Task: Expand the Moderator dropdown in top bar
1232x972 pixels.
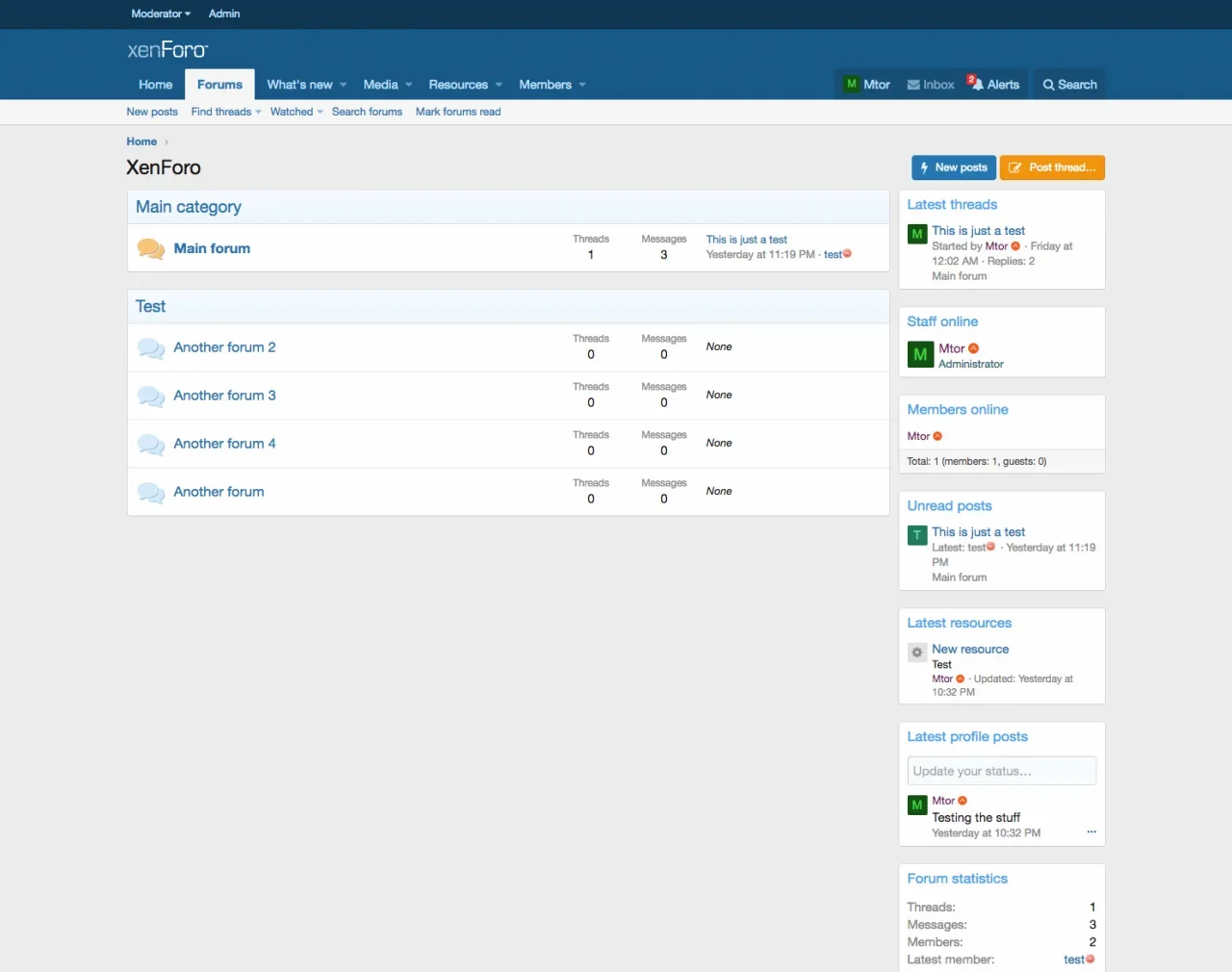Action: coord(161,13)
